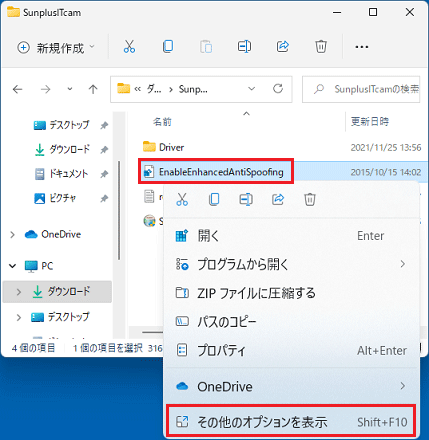Expand デスクトップ under PC
429x440 pixels.
[x=19, y=317]
